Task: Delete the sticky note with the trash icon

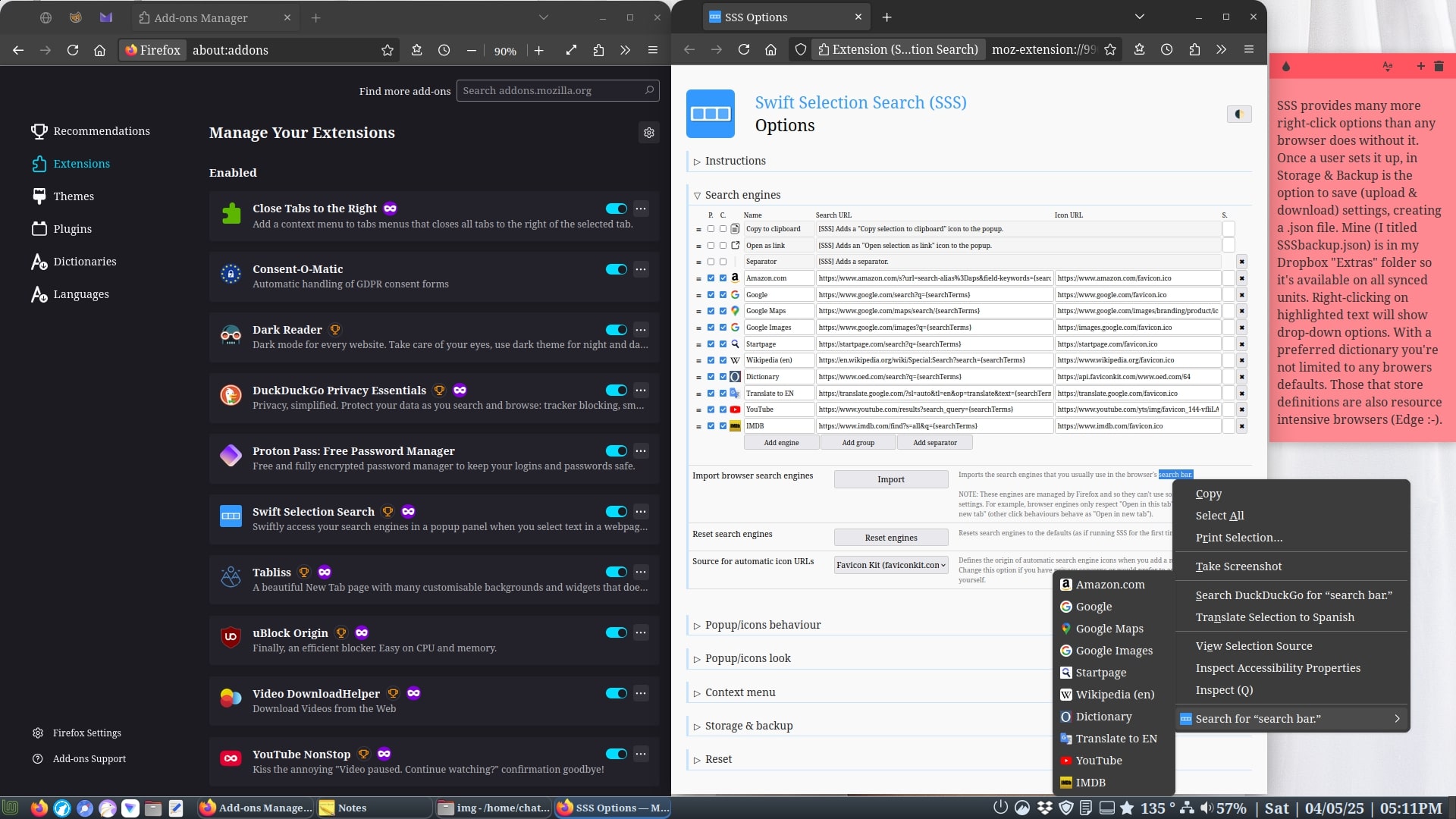Action: point(1439,67)
